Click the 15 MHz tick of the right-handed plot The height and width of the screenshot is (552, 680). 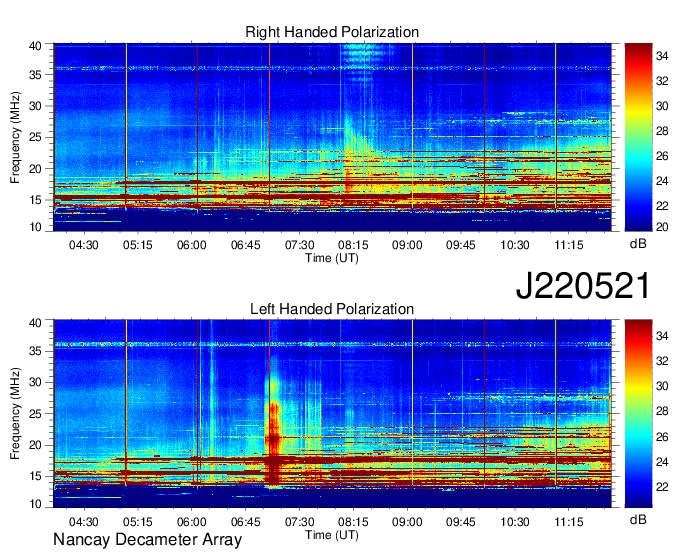[36, 200]
